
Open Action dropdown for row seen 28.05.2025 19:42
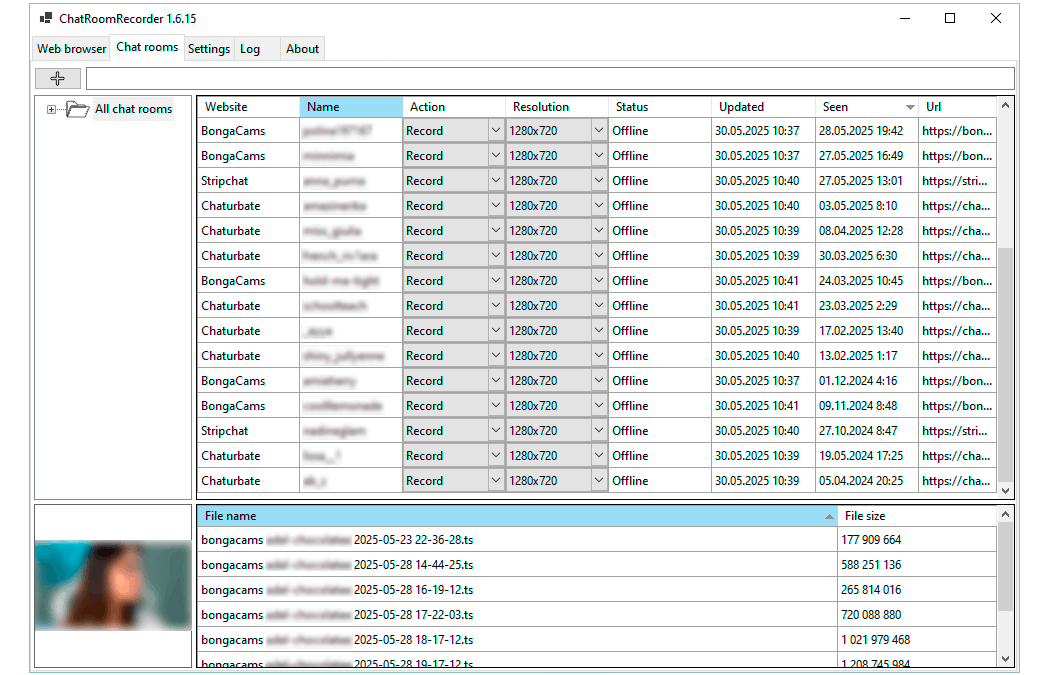point(496,131)
